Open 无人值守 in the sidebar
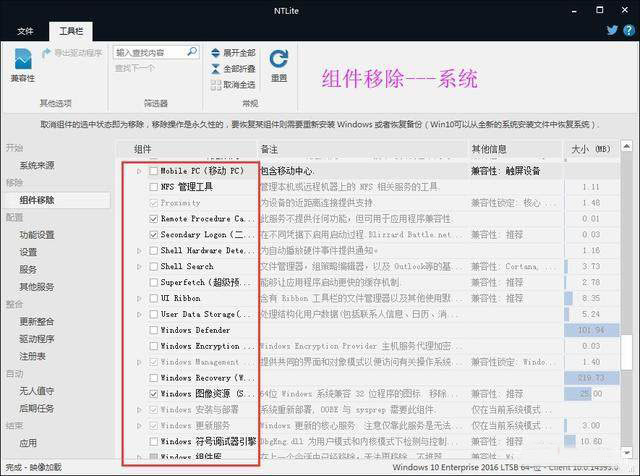Viewport: 640px width, 476px height. coord(37,391)
